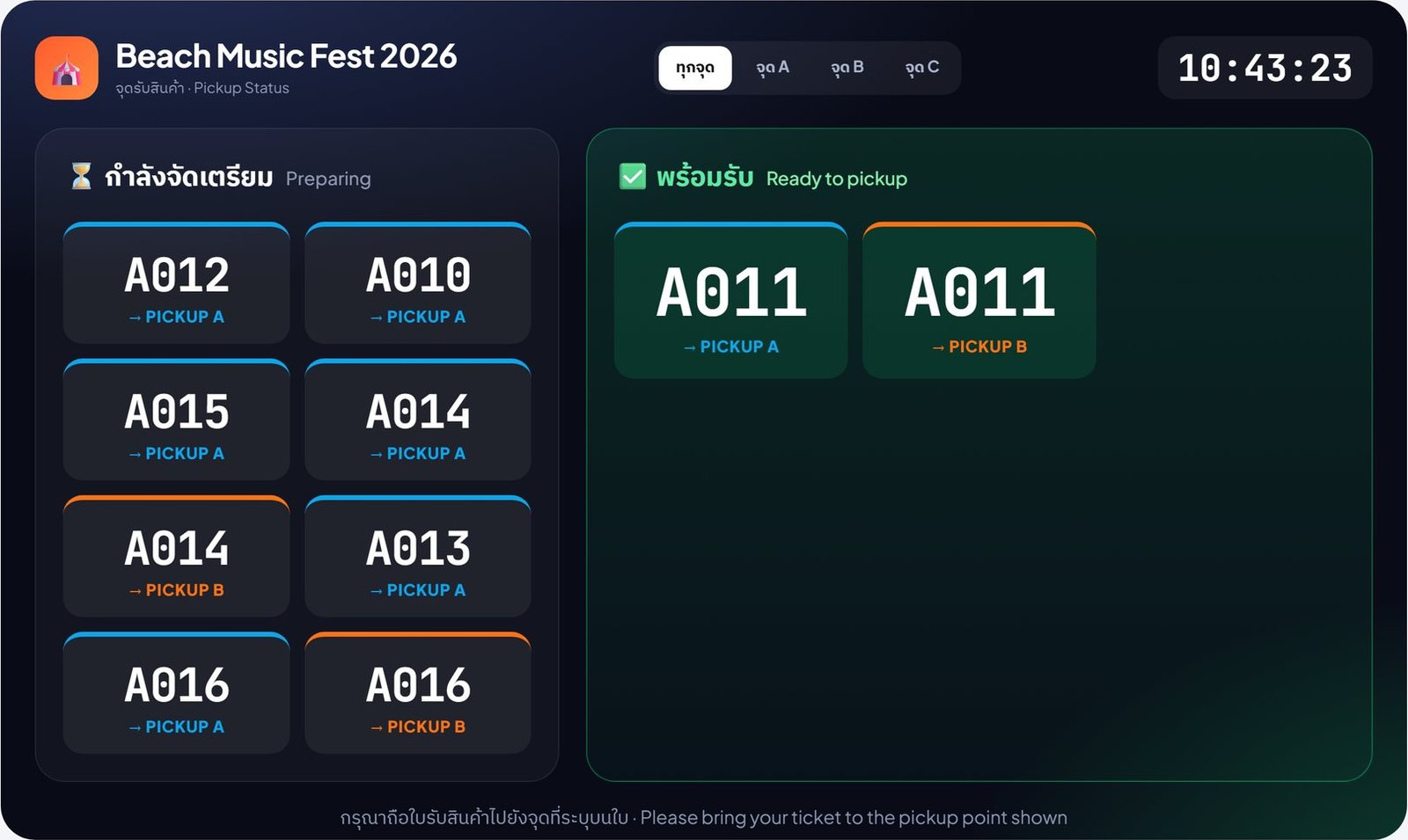Screen dimensions: 1408x840
Task: Switch to the จุด C tab
Action: point(922,68)
